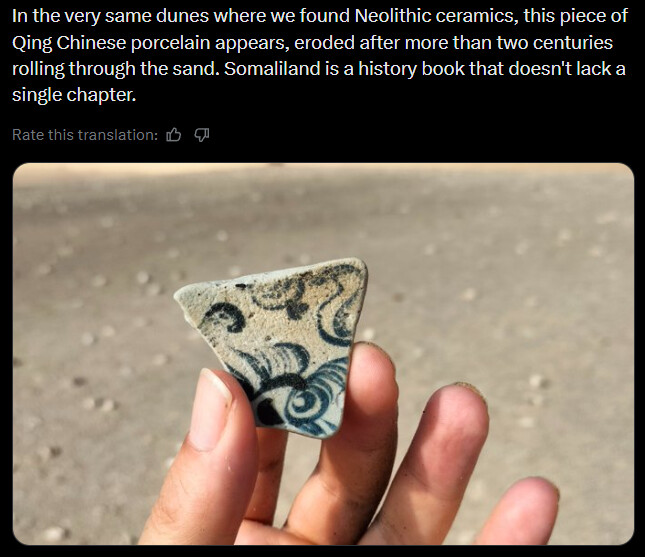Viewport: 645px width, 557px height.
Task: Click the word 'dunes' in first line
Action: click(186, 16)
